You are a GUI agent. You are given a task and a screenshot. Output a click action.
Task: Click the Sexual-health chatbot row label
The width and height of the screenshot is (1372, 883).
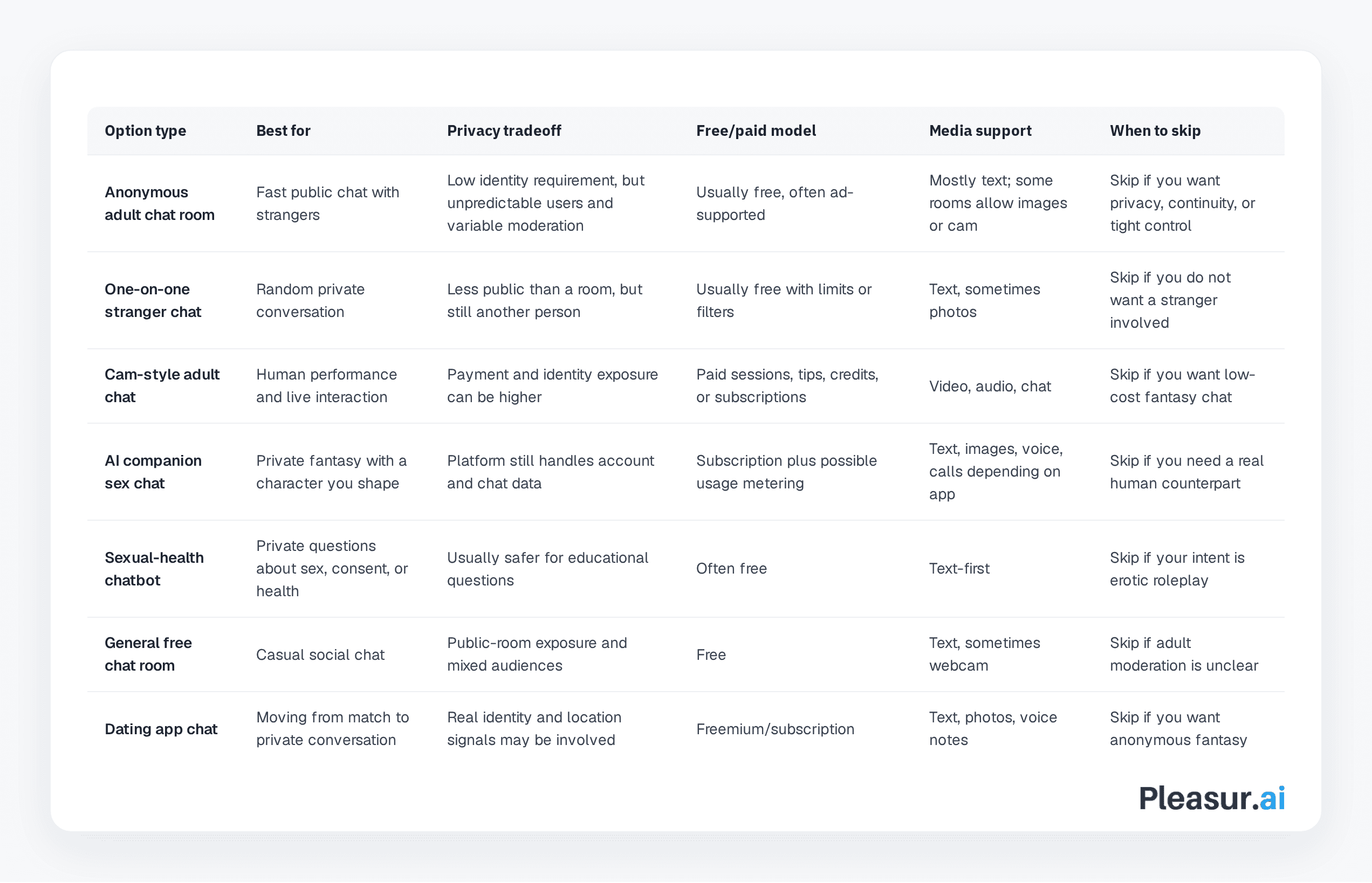[x=154, y=569]
